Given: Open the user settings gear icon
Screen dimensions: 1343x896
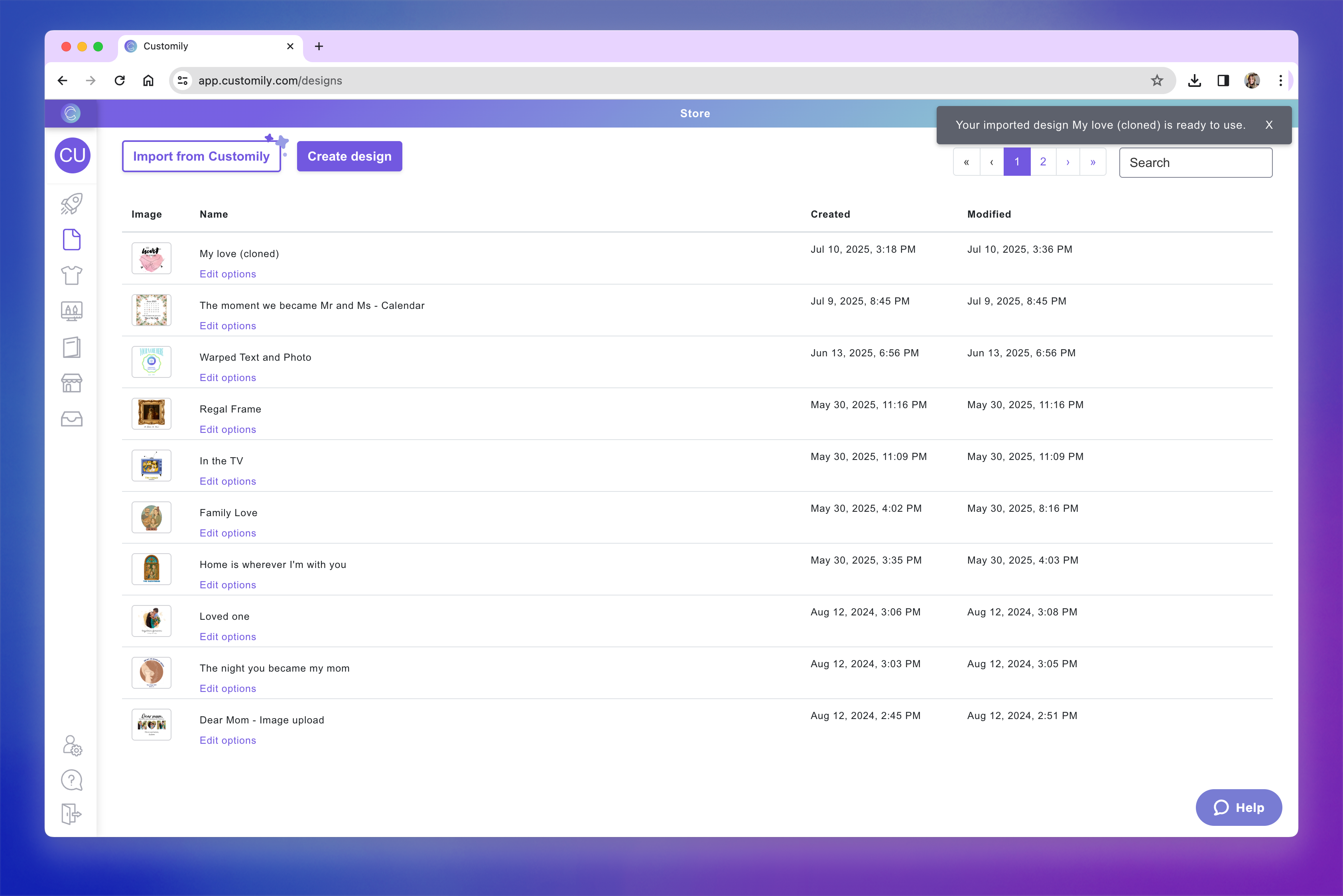Looking at the screenshot, I should (72, 745).
